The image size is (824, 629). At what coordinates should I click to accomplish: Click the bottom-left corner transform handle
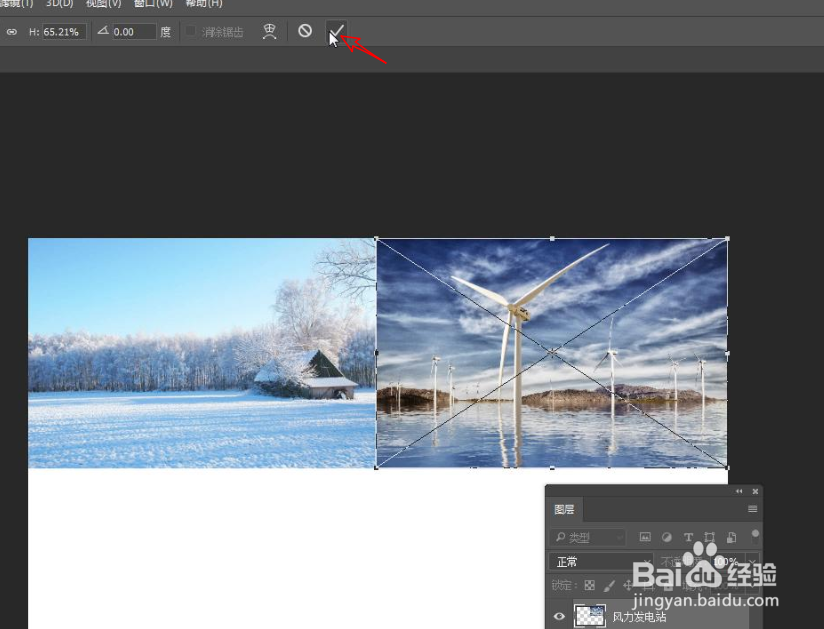(x=376, y=467)
